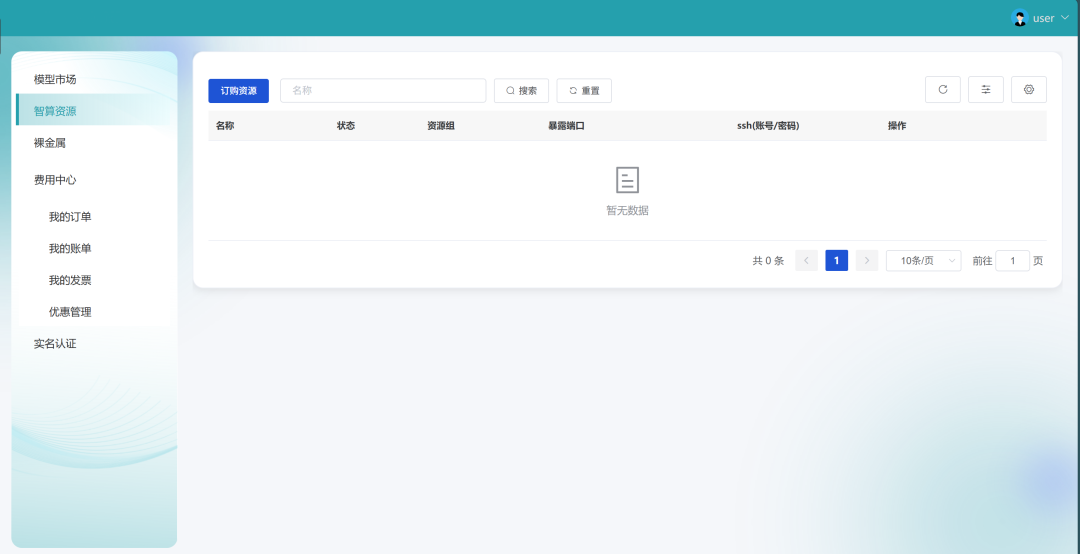The image size is (1080, 554).
Task: Click the 暴露端口 column header
Action: [x=566, y=126]
